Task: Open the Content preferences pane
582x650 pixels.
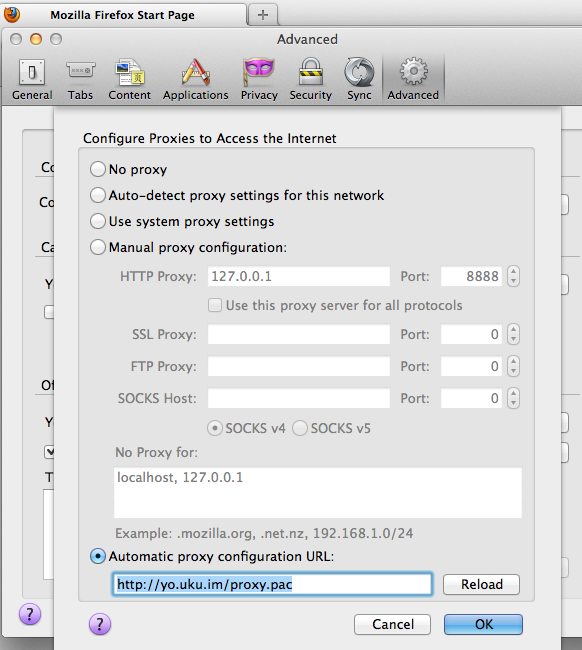Action: pos(129,80)
